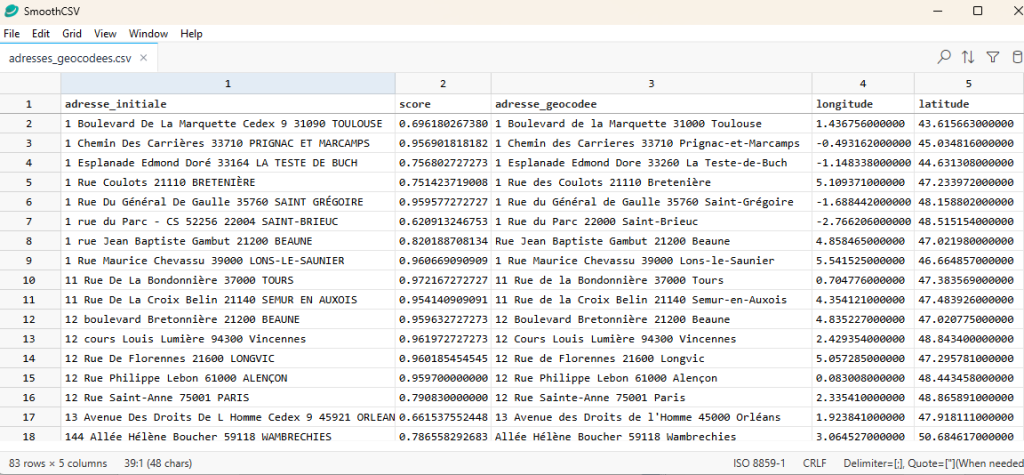
Task: Open the Grid menu
Action: point(72,34)
